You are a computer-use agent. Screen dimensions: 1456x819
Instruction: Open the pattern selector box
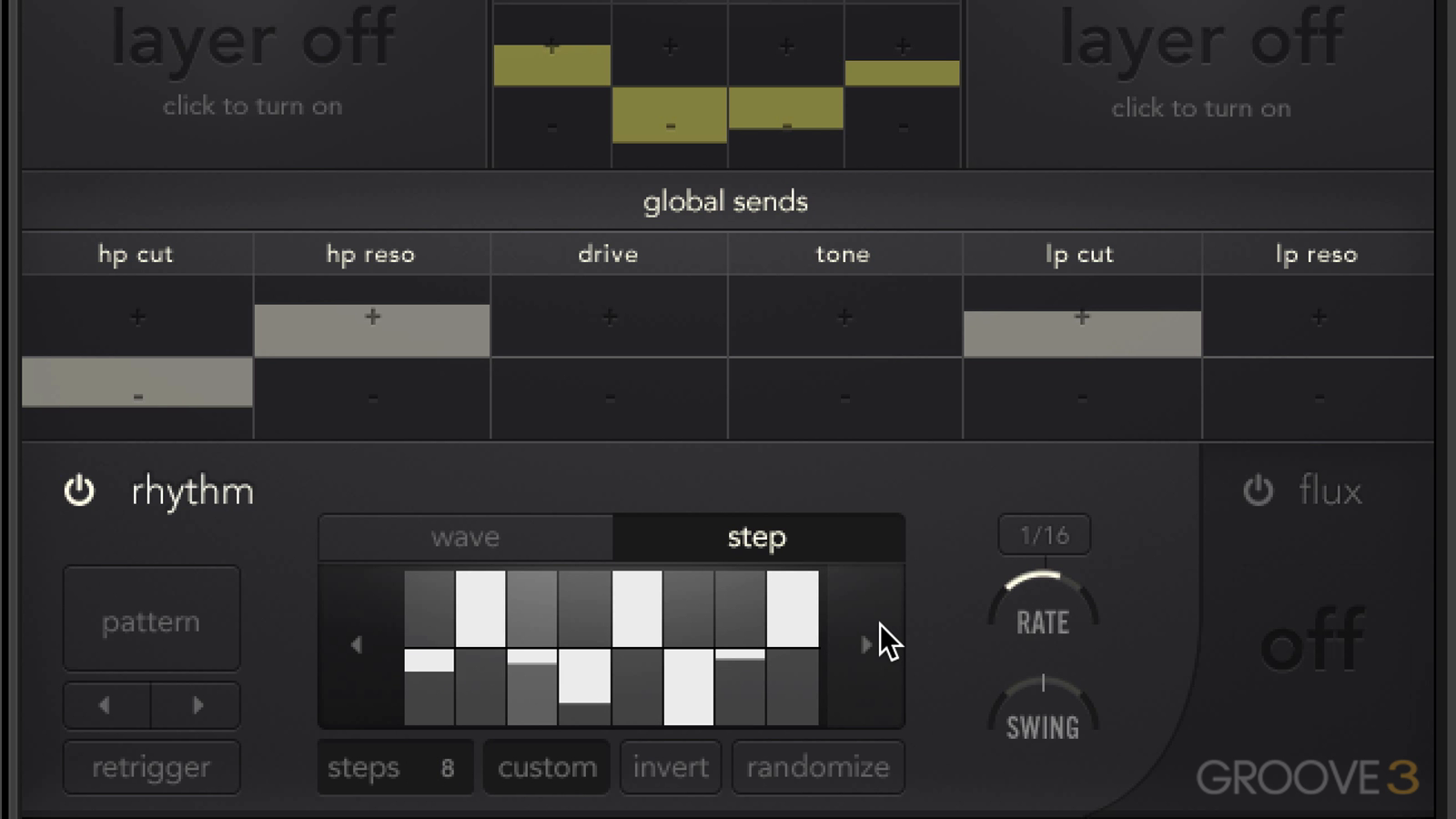tap(151, 621)
